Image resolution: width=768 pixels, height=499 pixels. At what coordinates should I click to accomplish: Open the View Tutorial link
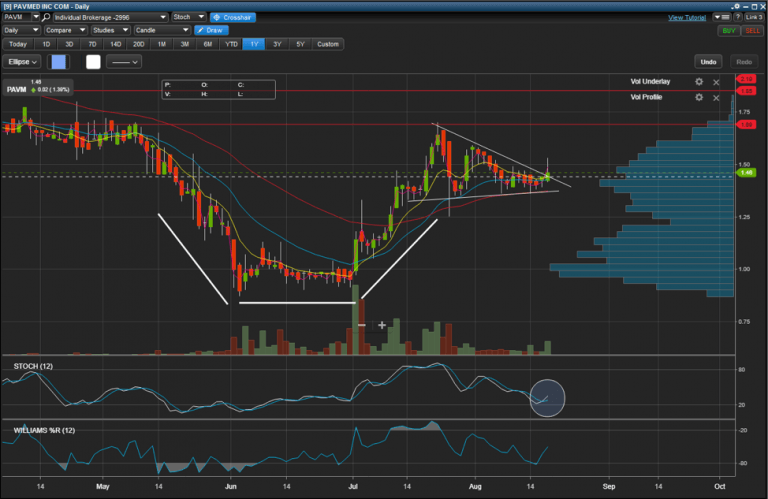coord(687,18)
